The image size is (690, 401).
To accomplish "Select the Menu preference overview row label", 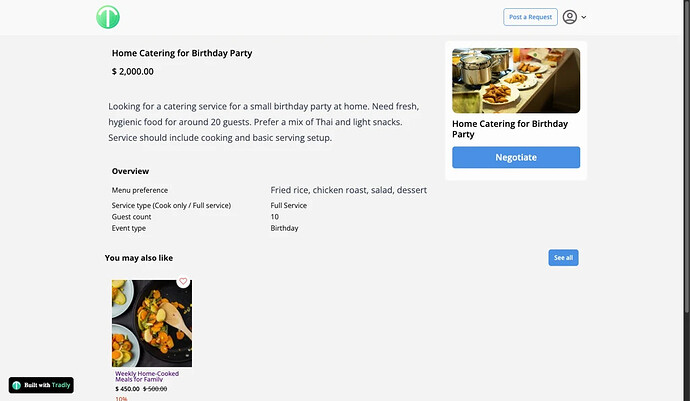I will 140,190.
